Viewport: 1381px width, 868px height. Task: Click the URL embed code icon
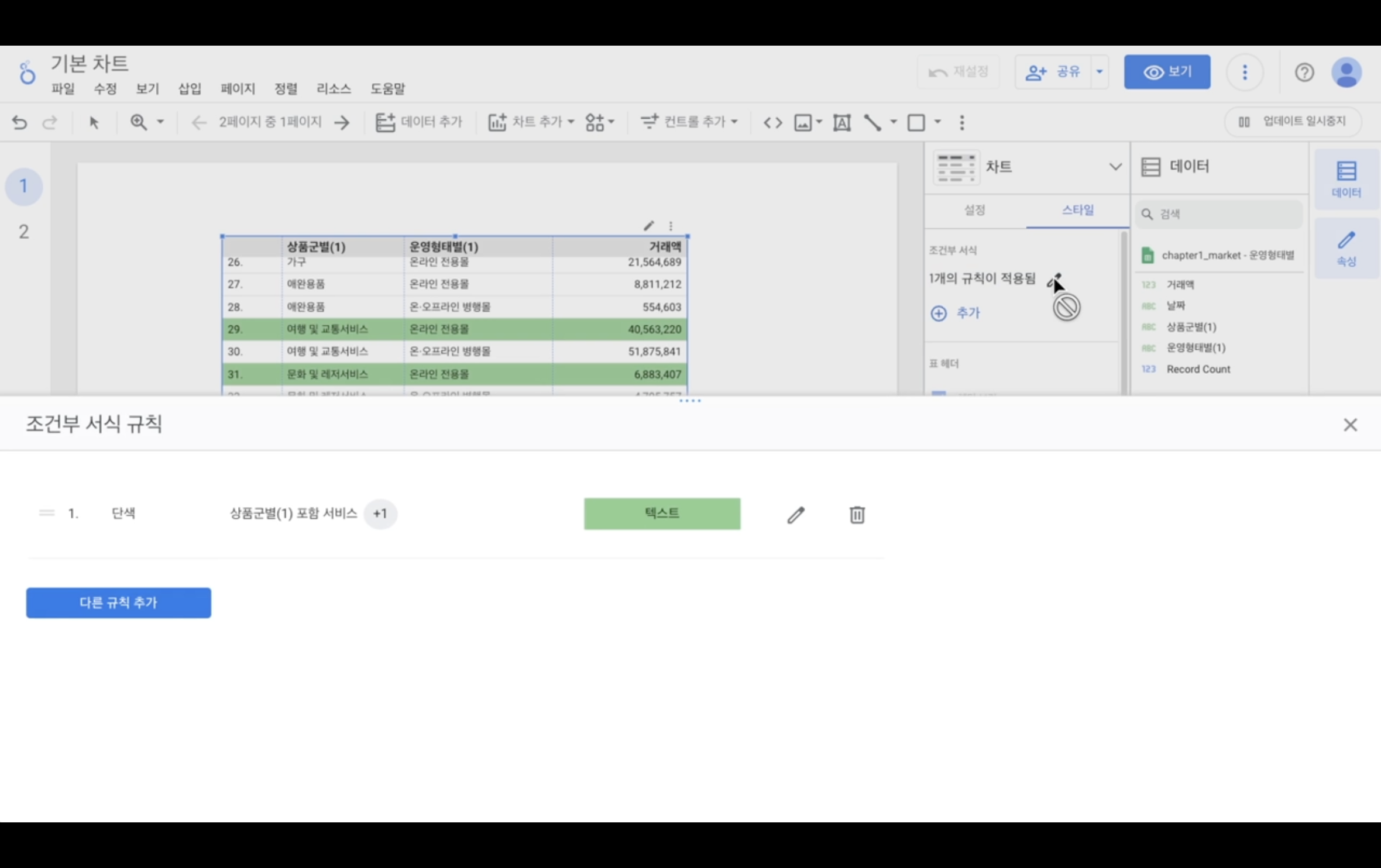(772, 122)
